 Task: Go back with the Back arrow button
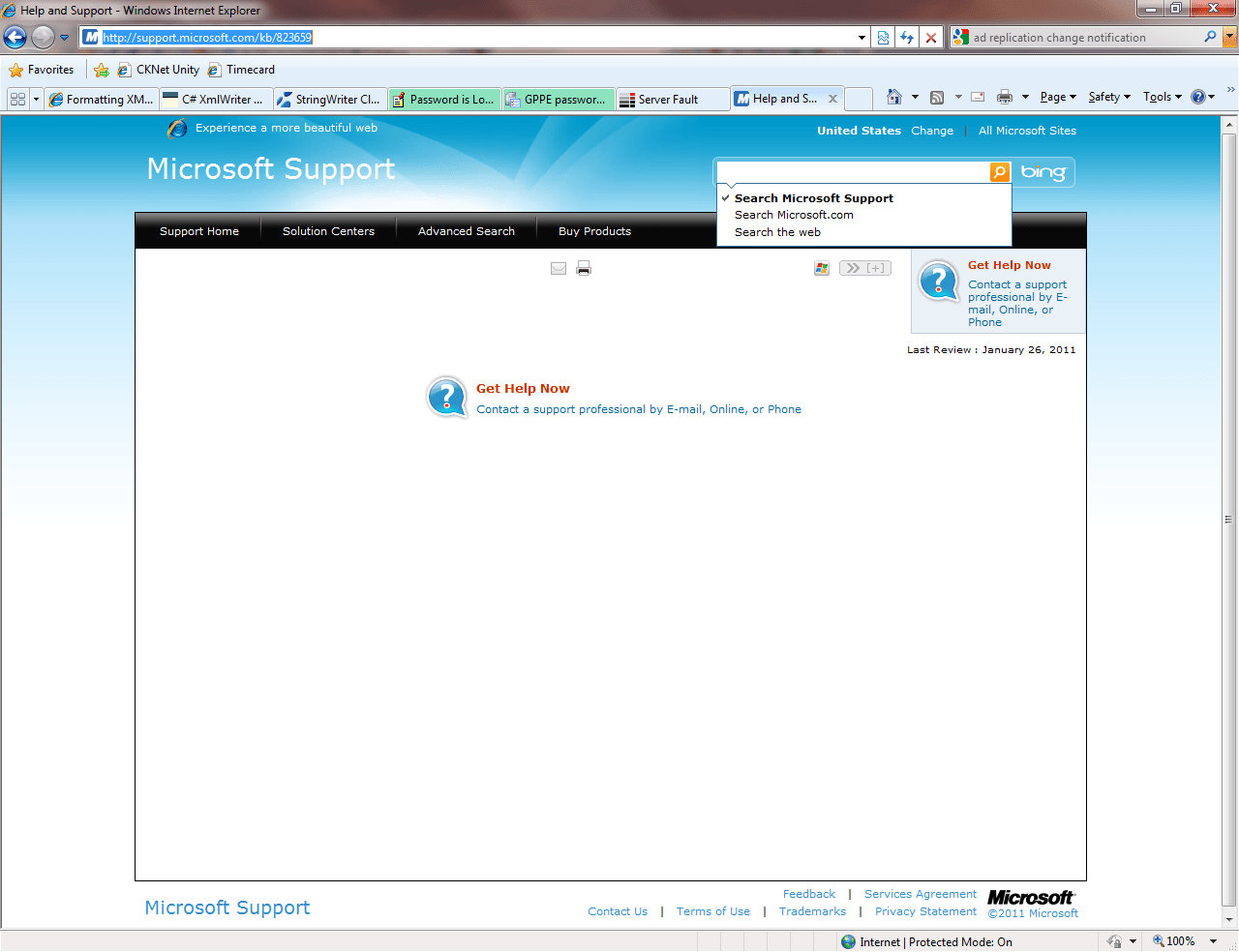point(15,38)
